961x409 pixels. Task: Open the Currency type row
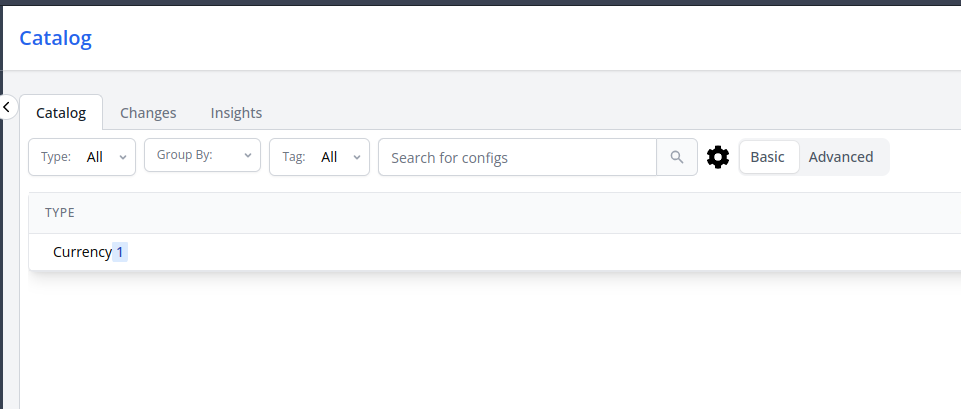[x=82, y=252]
